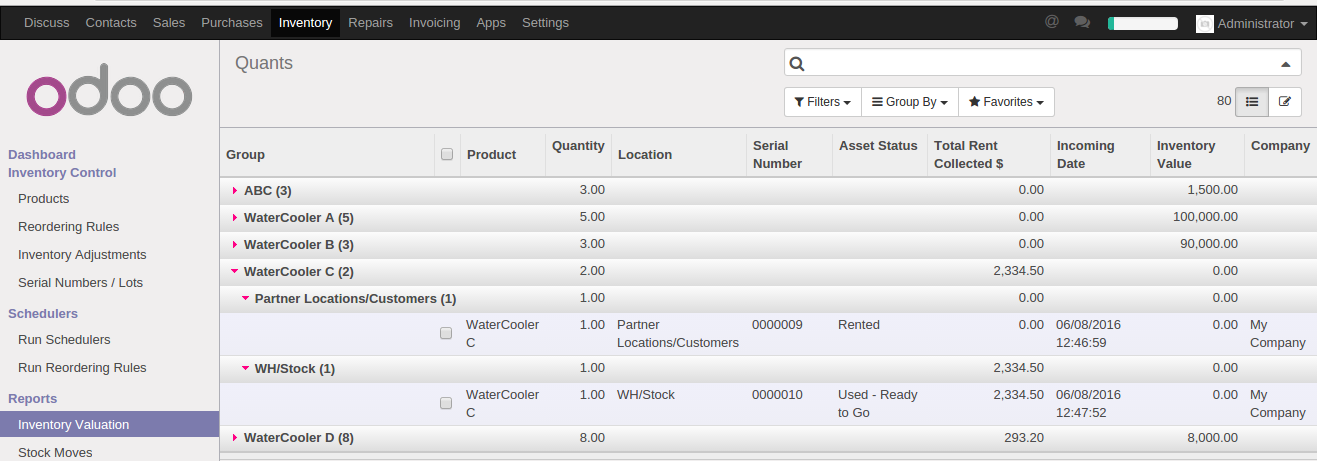
Task: Open Products in the sidebar
Action: point(44,198)
